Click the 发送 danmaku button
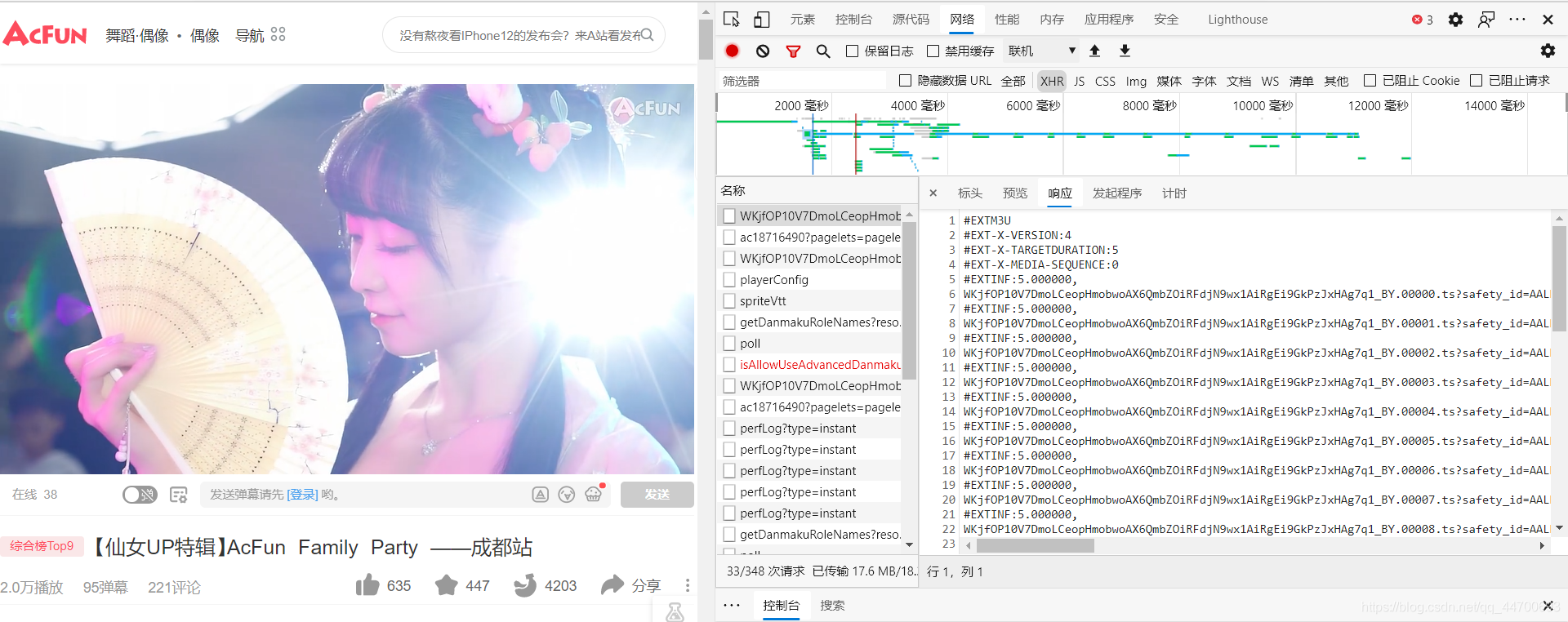Image resolution: width=1568 pixels, height=622 pixels. pyautogui.click(x=657, y=495)
